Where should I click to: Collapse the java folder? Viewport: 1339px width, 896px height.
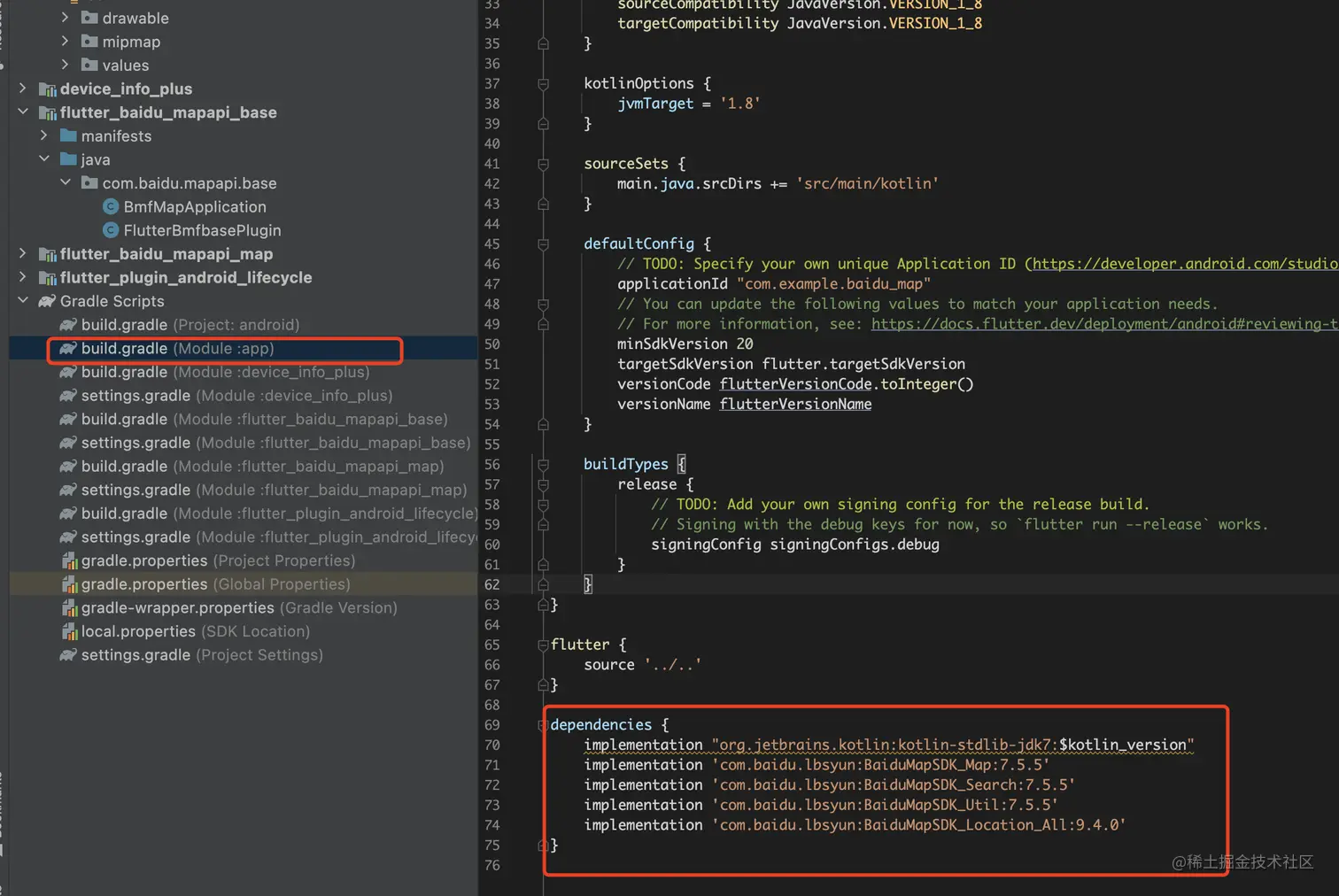click(x=43, y=158)
